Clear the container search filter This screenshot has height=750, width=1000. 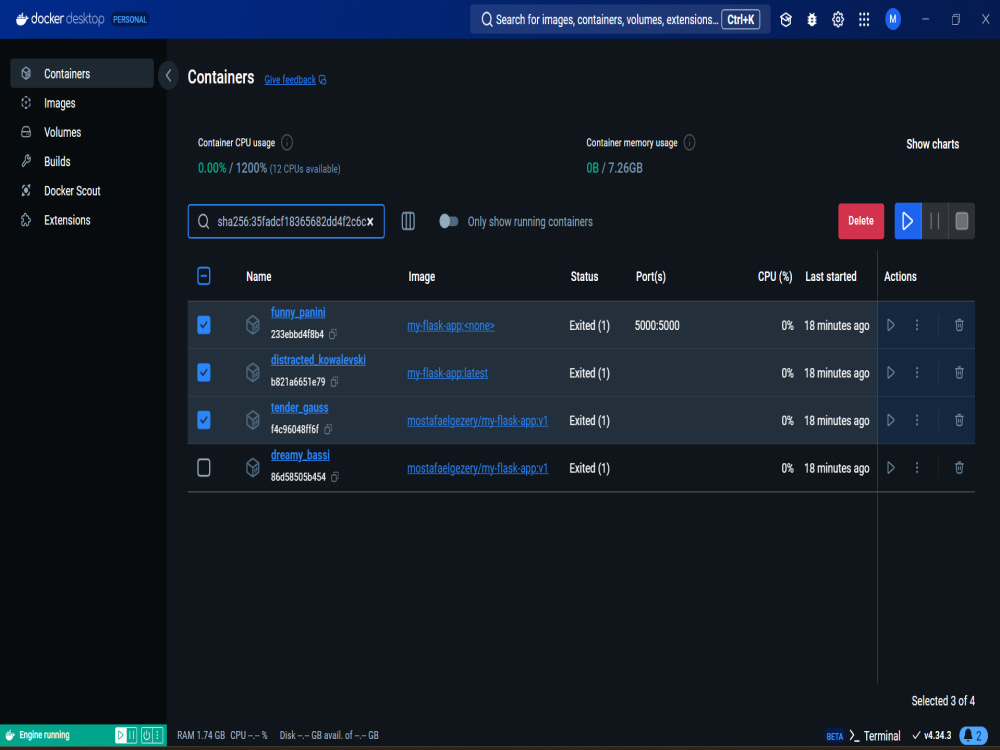[370, 222]
